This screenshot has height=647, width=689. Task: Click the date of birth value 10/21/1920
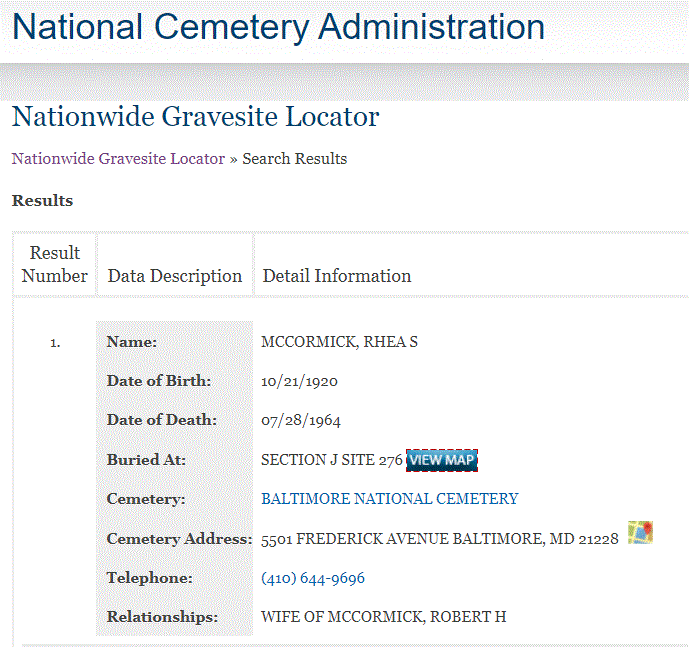pos(299,381)
